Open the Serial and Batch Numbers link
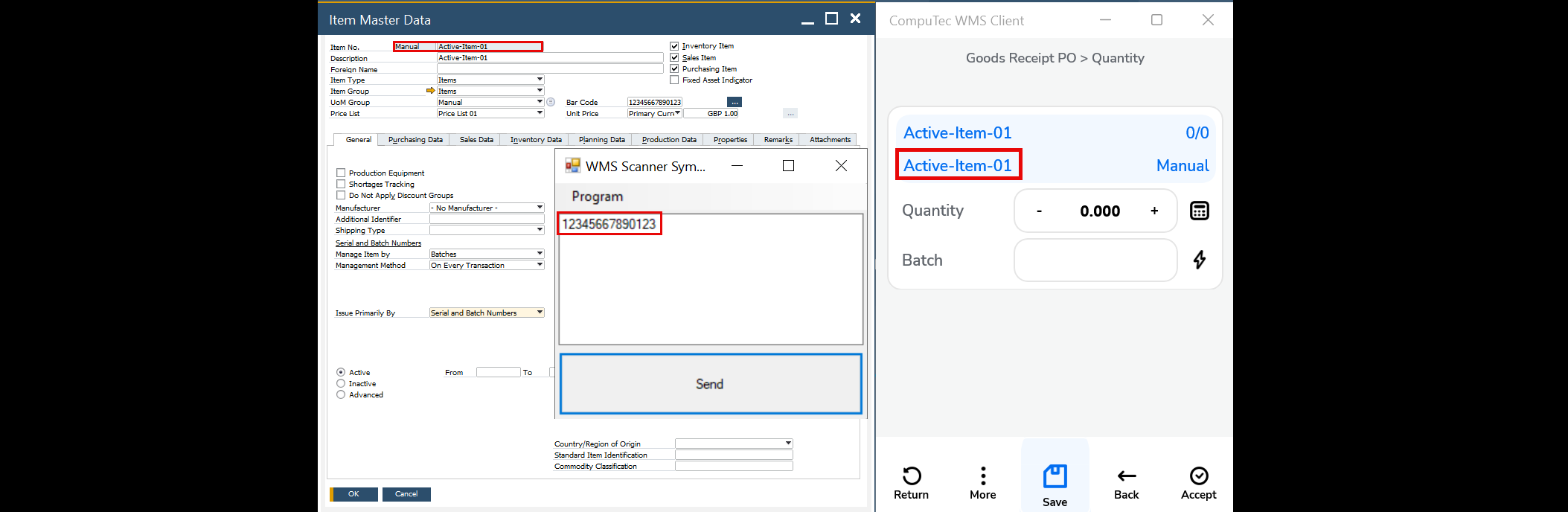 click(x=378, y=243)
